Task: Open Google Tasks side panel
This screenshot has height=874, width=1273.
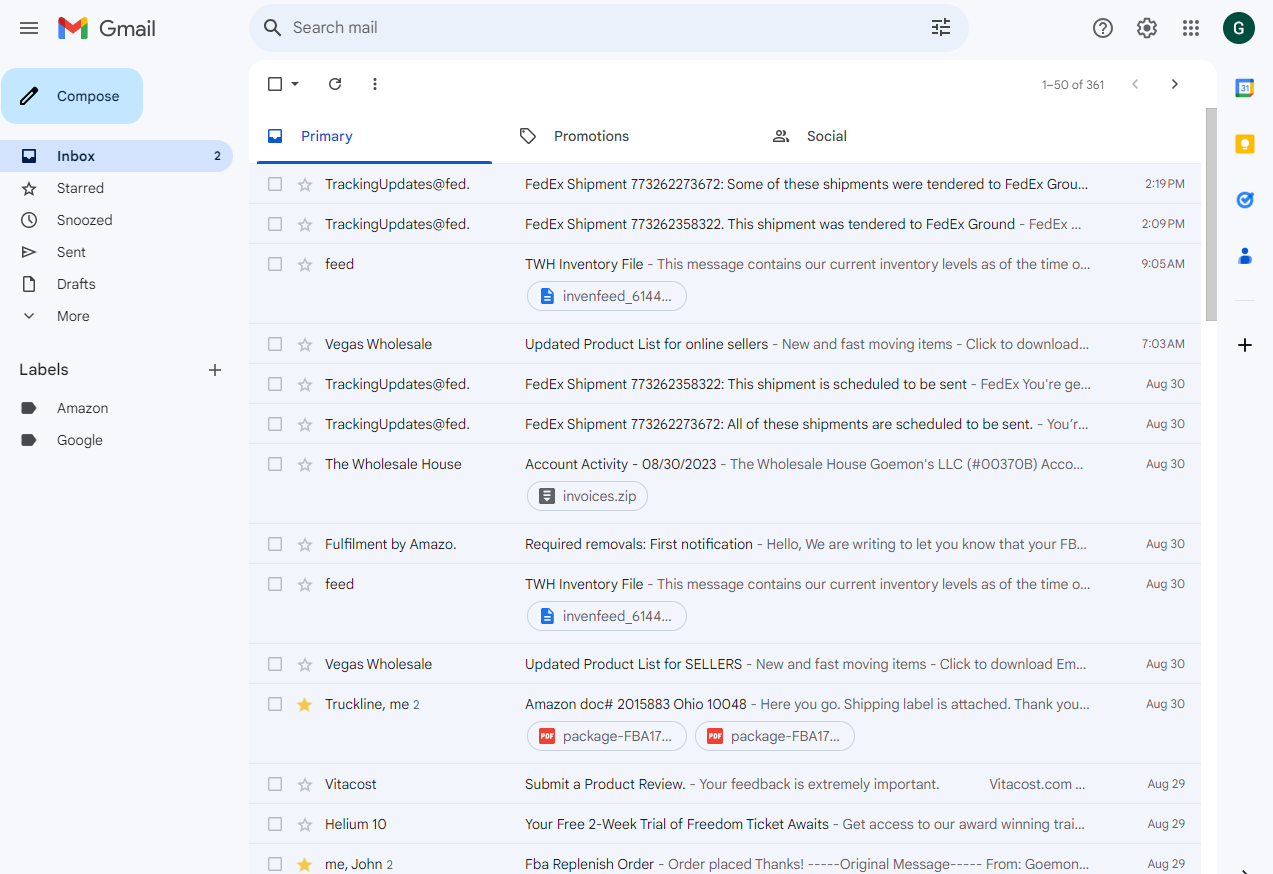Action: tap(1245, 200)
